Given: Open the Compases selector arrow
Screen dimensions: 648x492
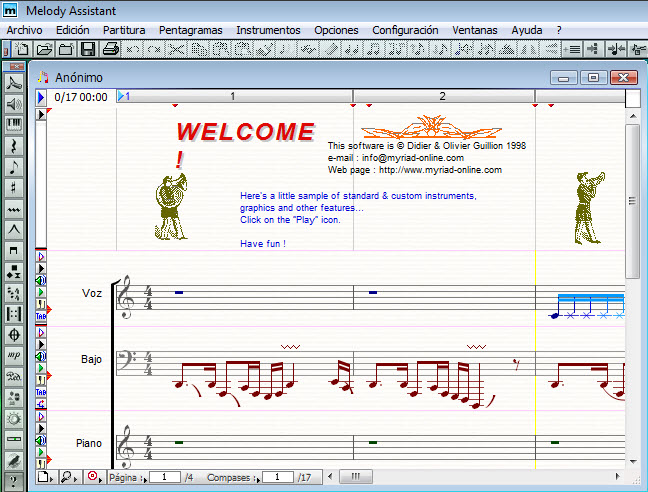Looking at the screenshot, I should pos(257,480).
